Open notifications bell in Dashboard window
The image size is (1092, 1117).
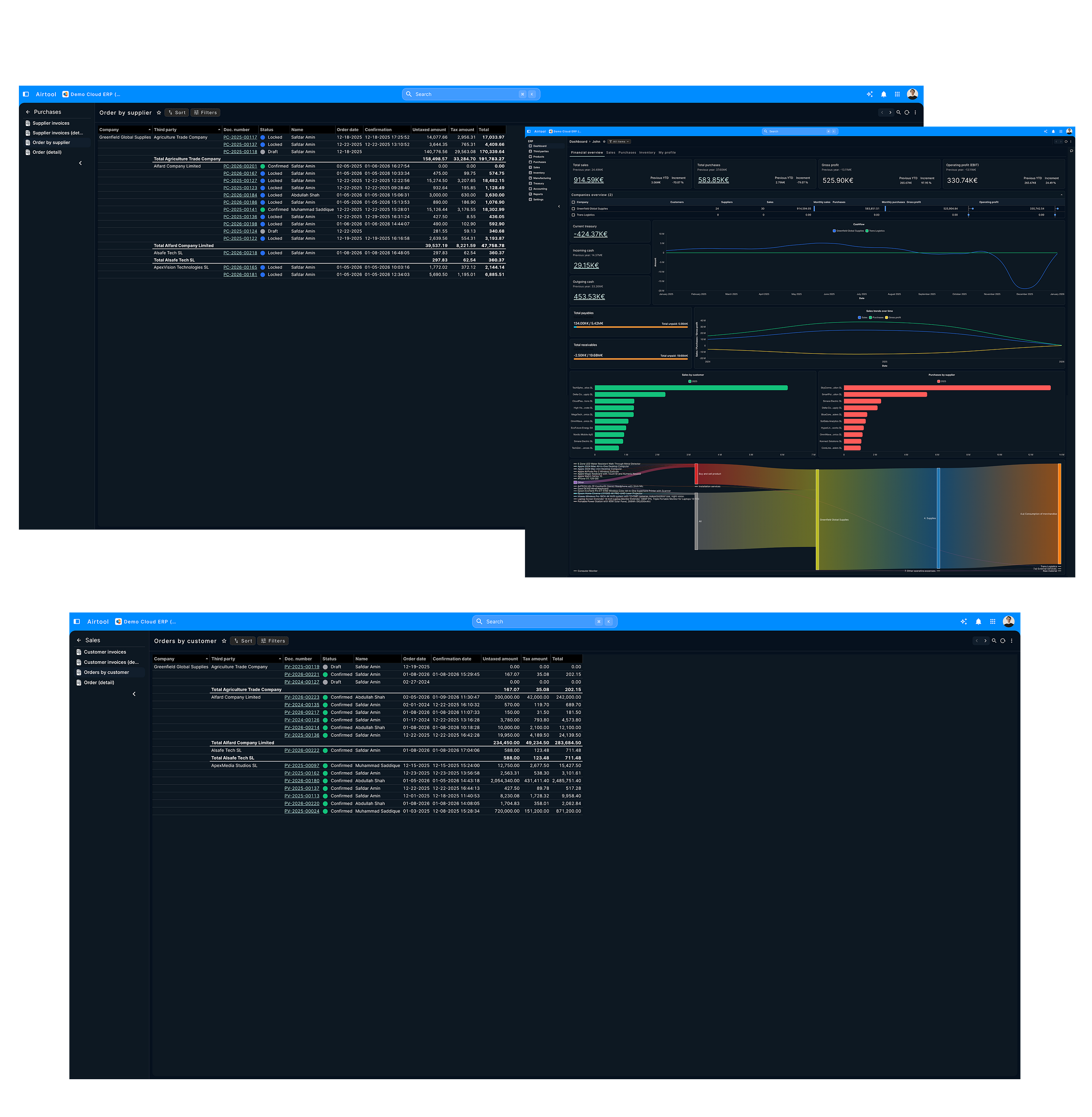coord(1054,131)
